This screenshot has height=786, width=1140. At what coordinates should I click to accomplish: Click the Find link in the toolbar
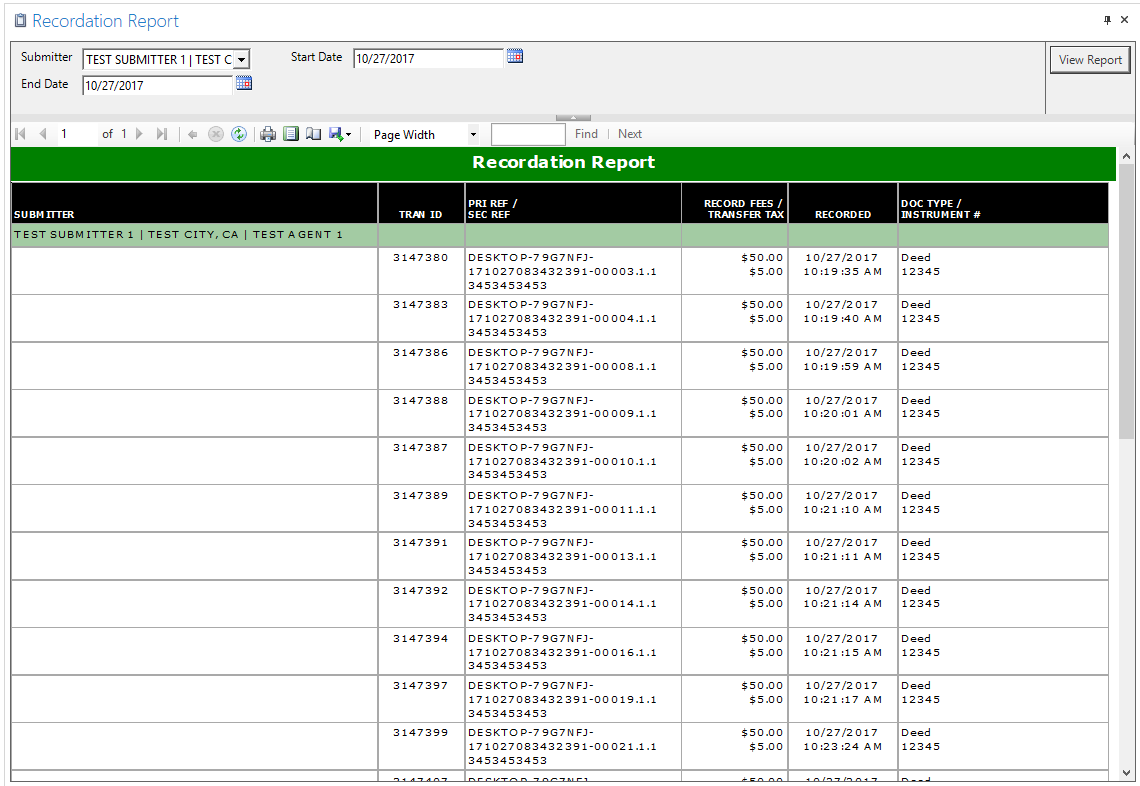pos(586,134)
